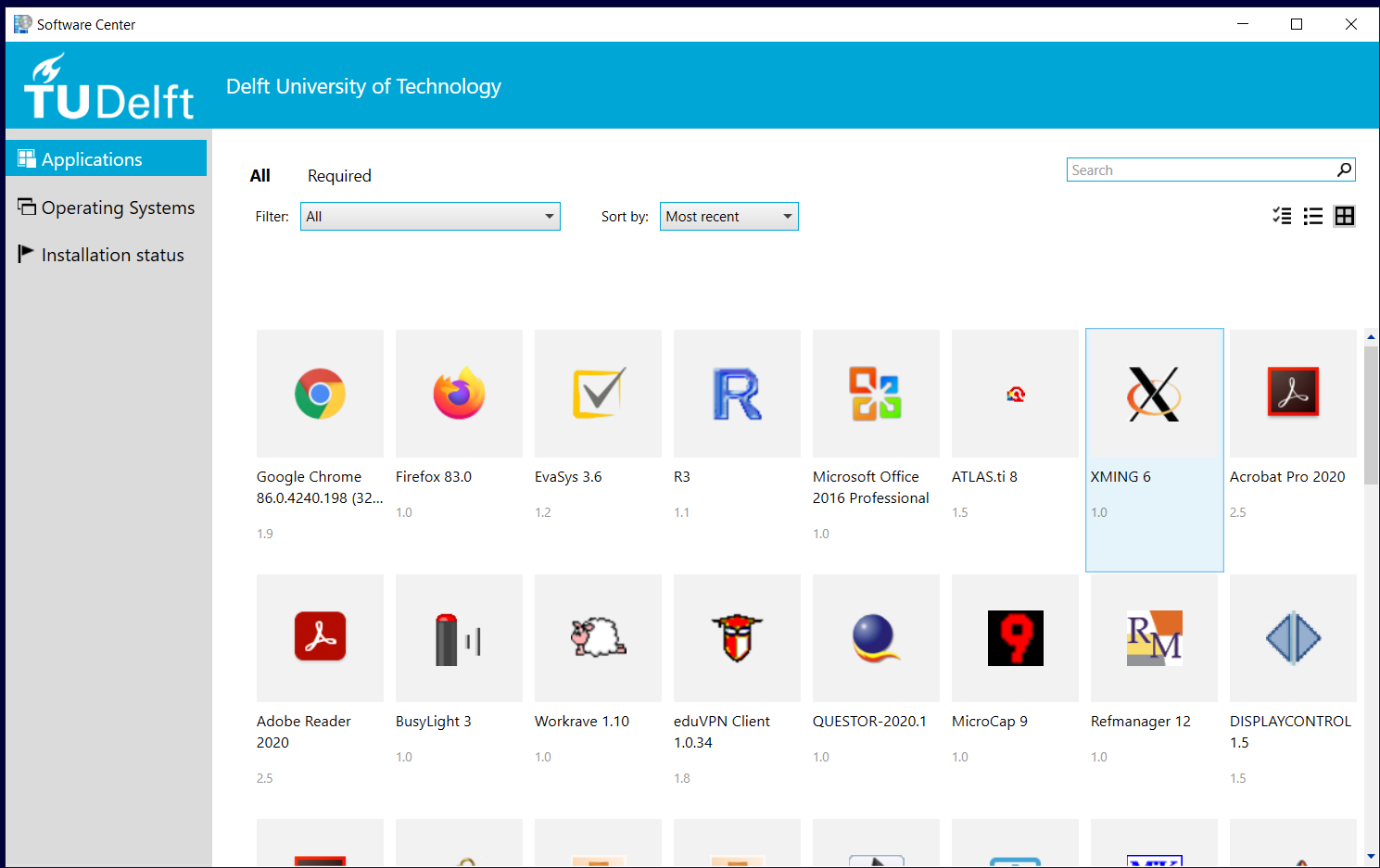Select the DISPLAYCONTROL 1.5 icon
The width and height of the screenshot is (1380, 868).
(1293, 638)
